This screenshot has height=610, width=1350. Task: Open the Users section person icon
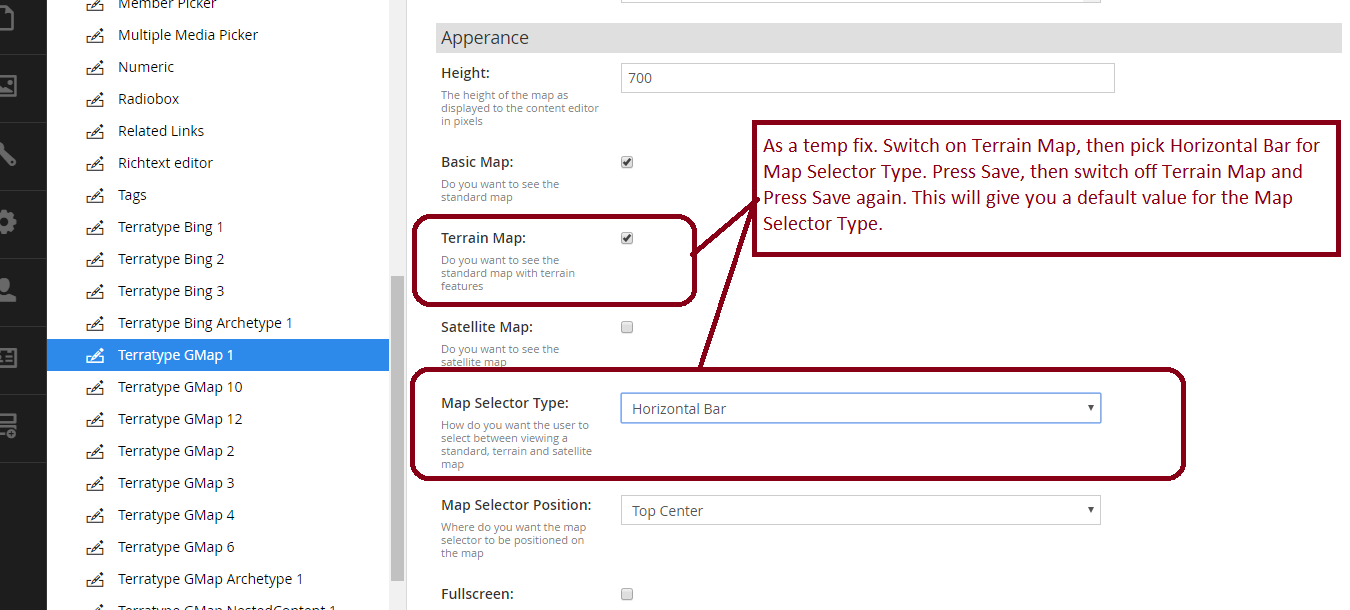coord(6,290)
